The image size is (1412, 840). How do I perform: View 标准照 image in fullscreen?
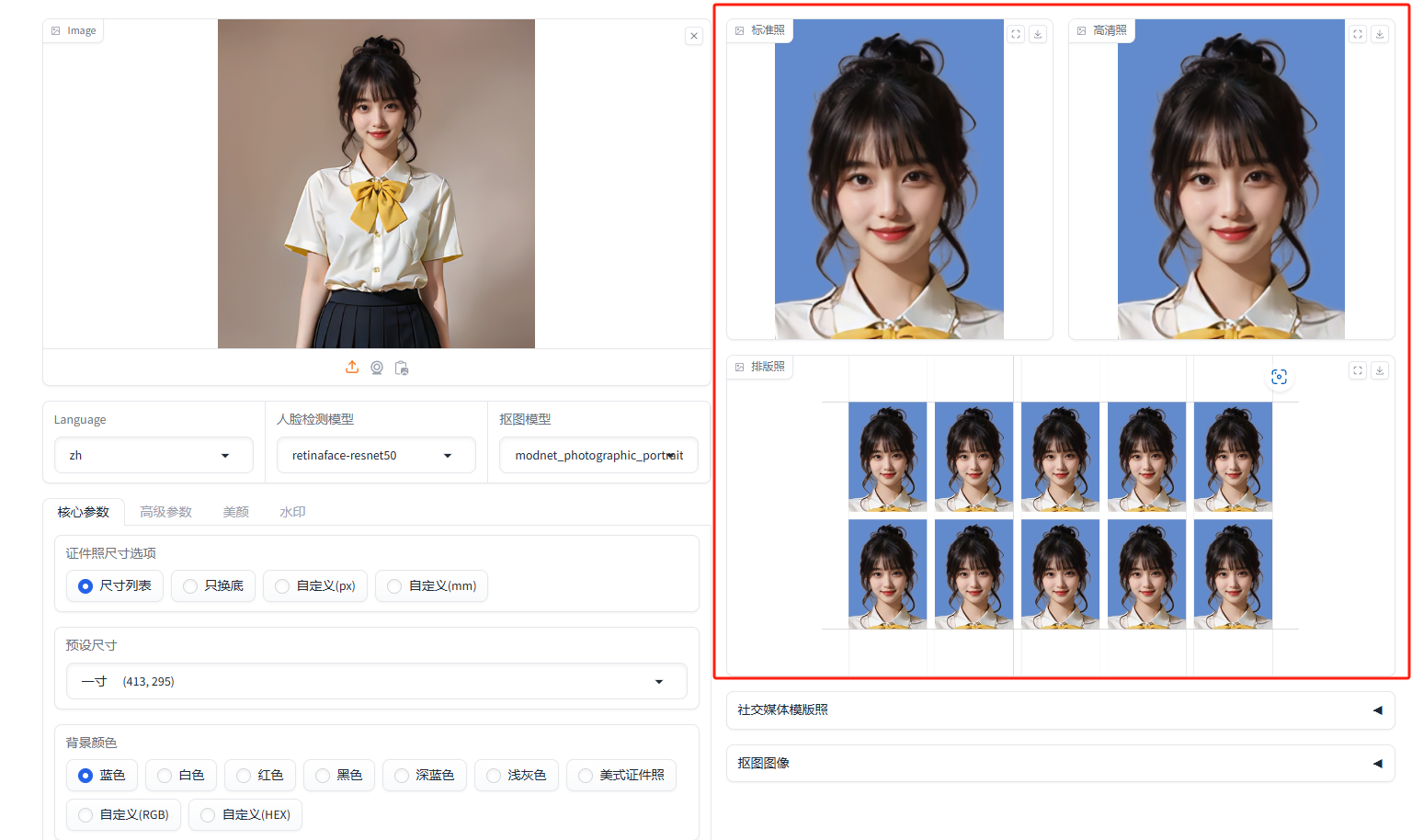click(x=1016, y=34)
